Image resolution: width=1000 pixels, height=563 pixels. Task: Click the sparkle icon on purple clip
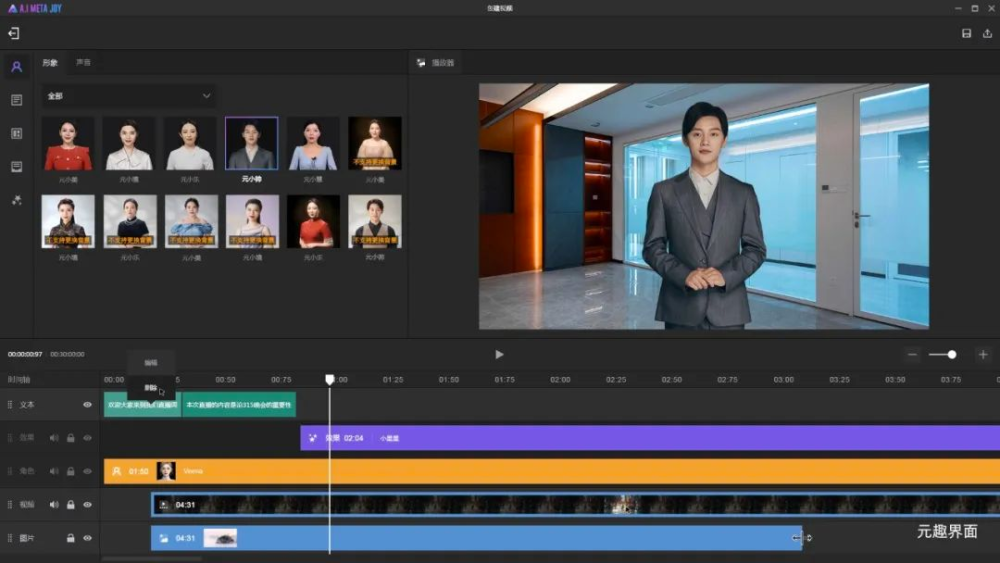point(312,438)
